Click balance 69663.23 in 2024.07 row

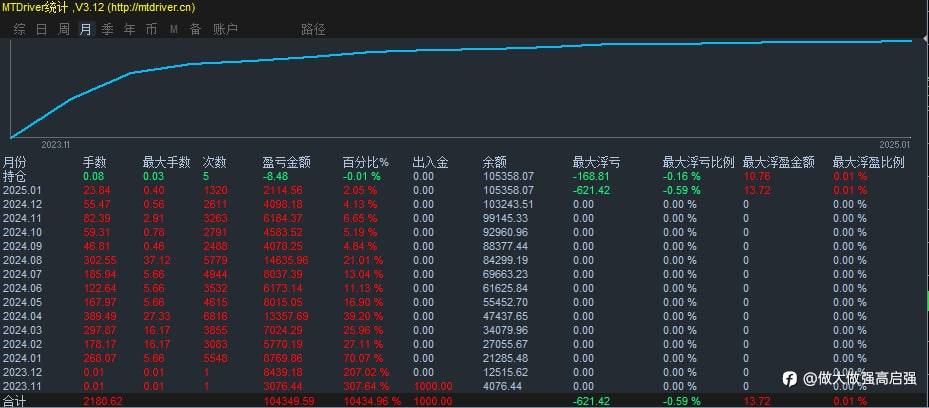pos(505,274)
